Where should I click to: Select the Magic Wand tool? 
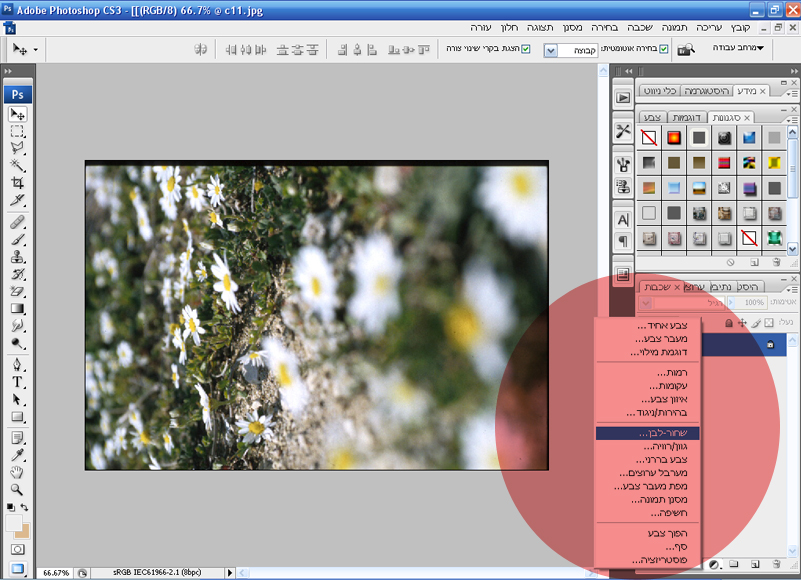(17, 165)
